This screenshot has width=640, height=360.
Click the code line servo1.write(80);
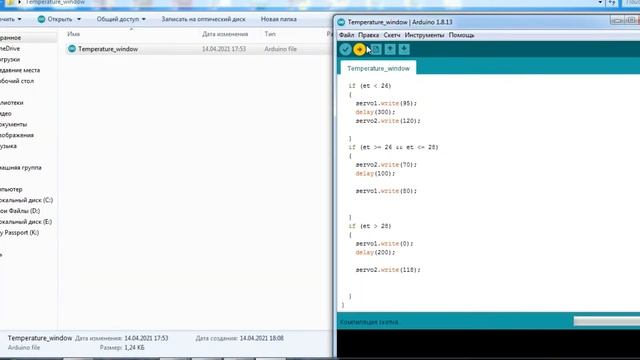386,191
